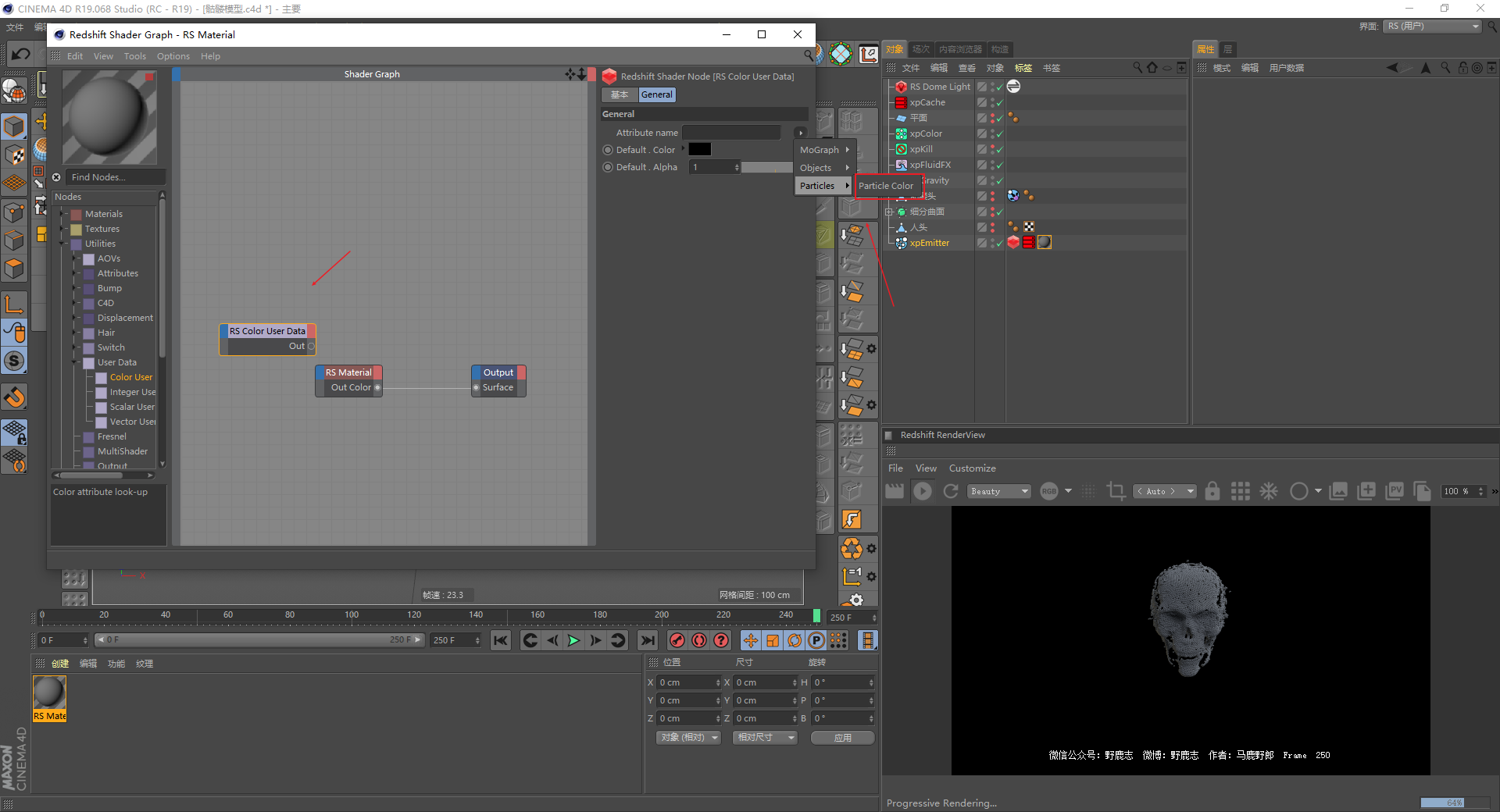This screenshot has width=1500, height=812.
Task: Jump to the start of the timeline
Action: pyautogui.click(x=501, y=640)
